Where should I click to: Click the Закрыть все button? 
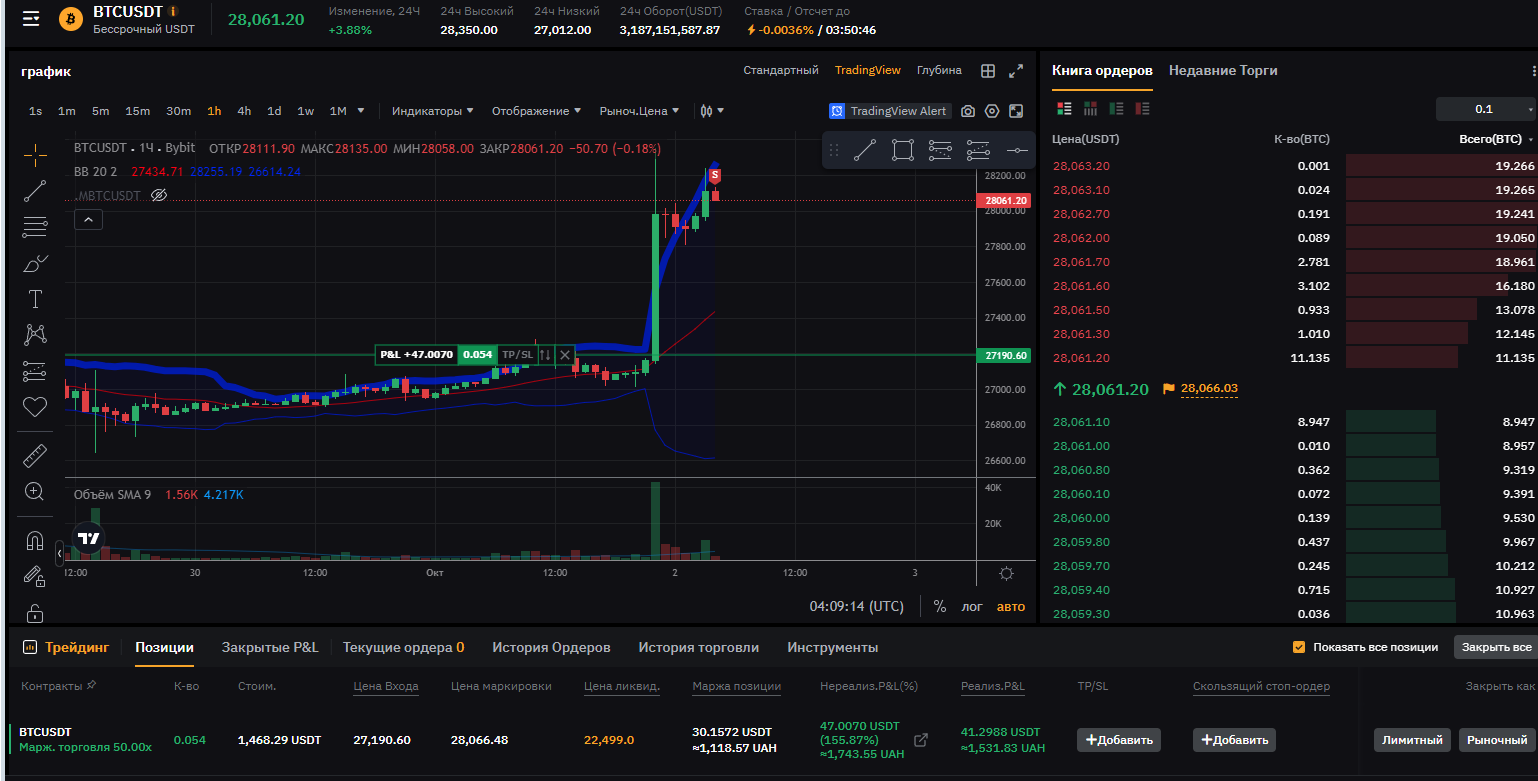click(1496, 647)
